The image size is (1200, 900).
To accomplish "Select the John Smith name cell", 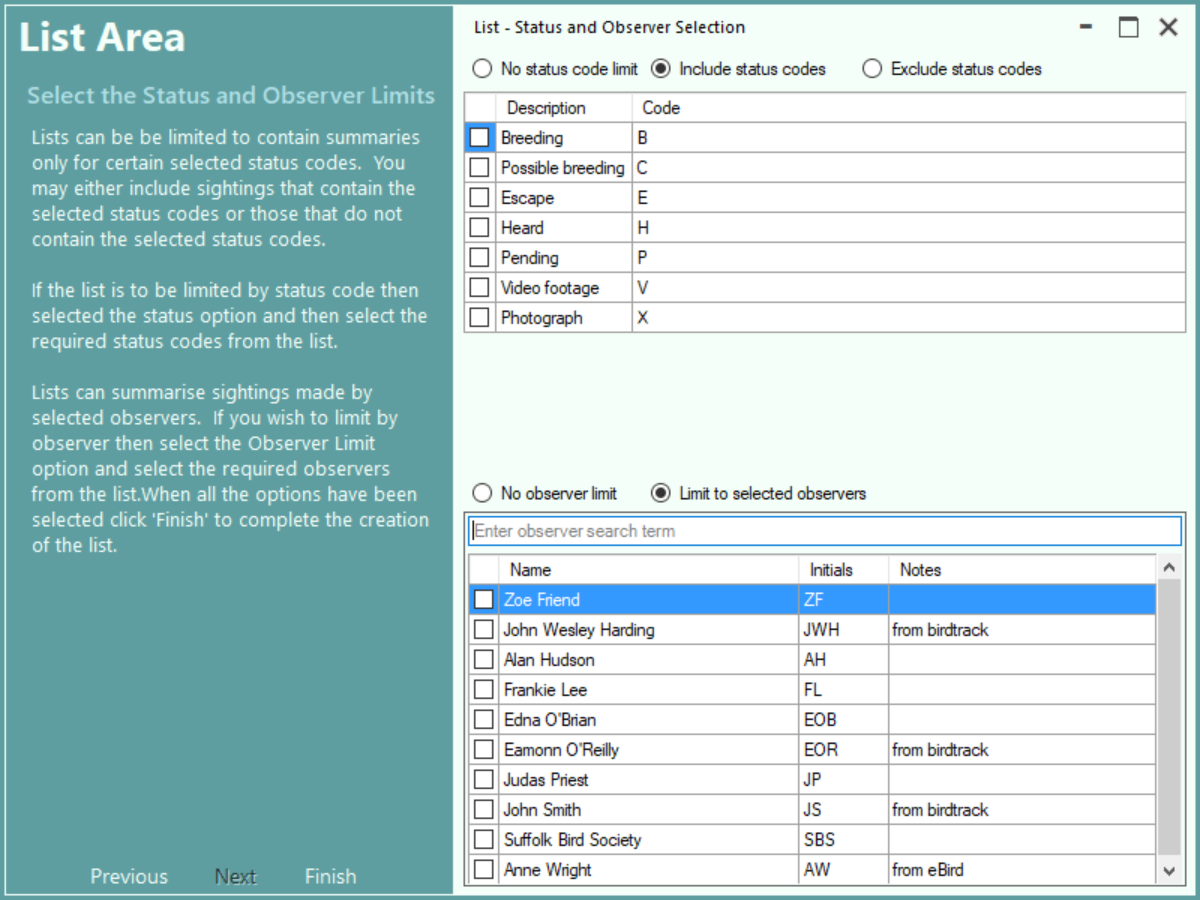I will (648, 810).
